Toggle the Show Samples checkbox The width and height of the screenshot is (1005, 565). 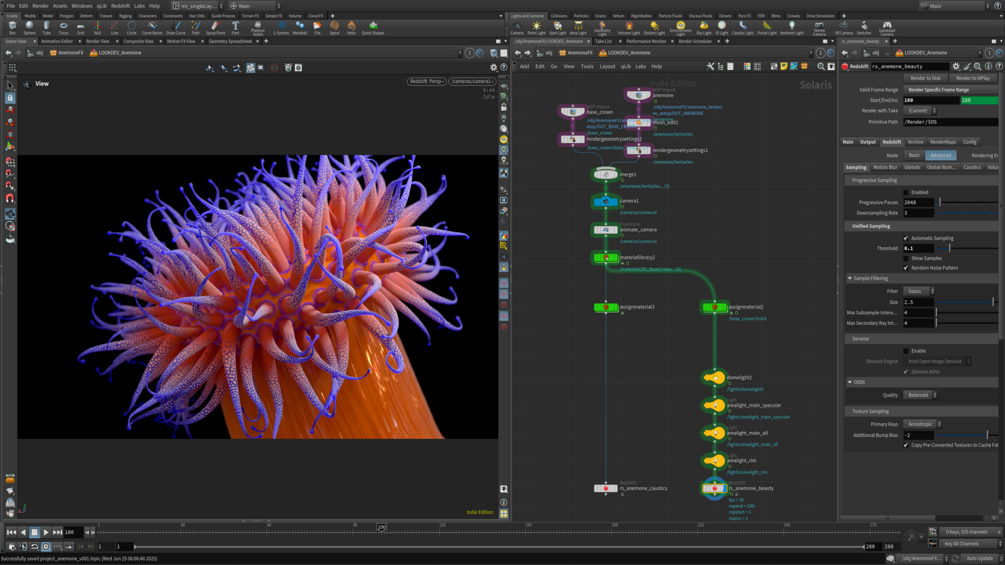click(906, 258)
